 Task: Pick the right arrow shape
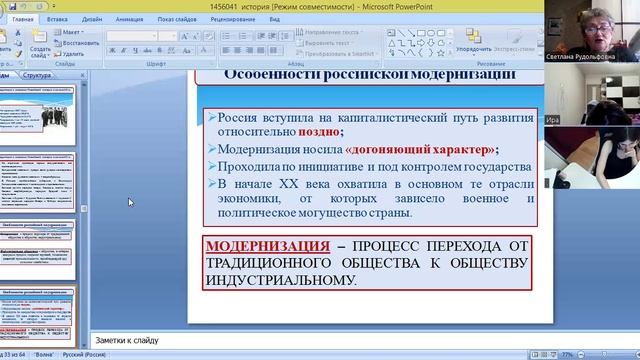click(x=421, y=43)
